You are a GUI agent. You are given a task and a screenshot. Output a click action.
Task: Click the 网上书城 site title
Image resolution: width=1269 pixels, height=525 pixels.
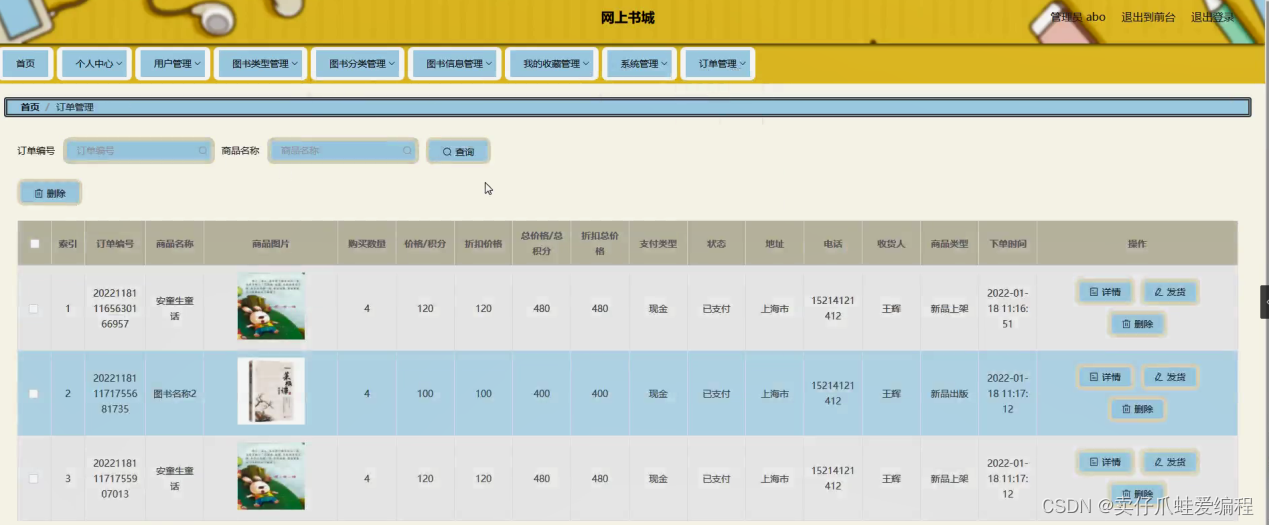click(628, 18)
